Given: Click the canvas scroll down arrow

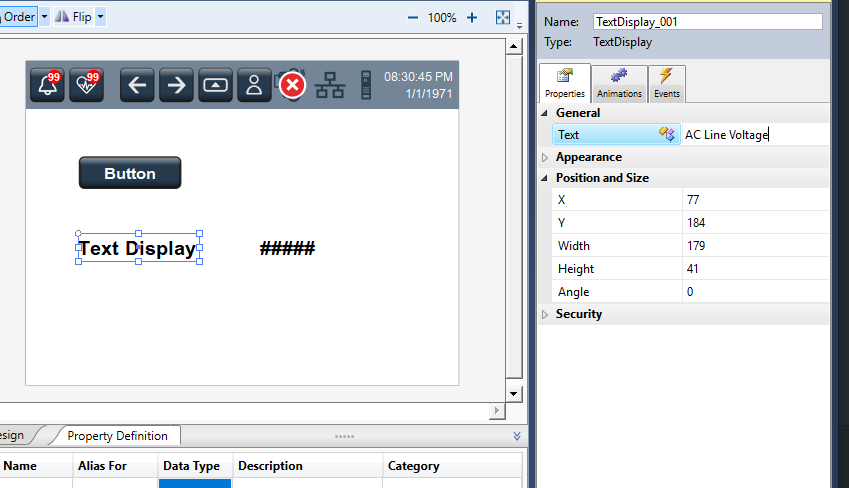Looking at the screenshot, I should tap(513, 394).
